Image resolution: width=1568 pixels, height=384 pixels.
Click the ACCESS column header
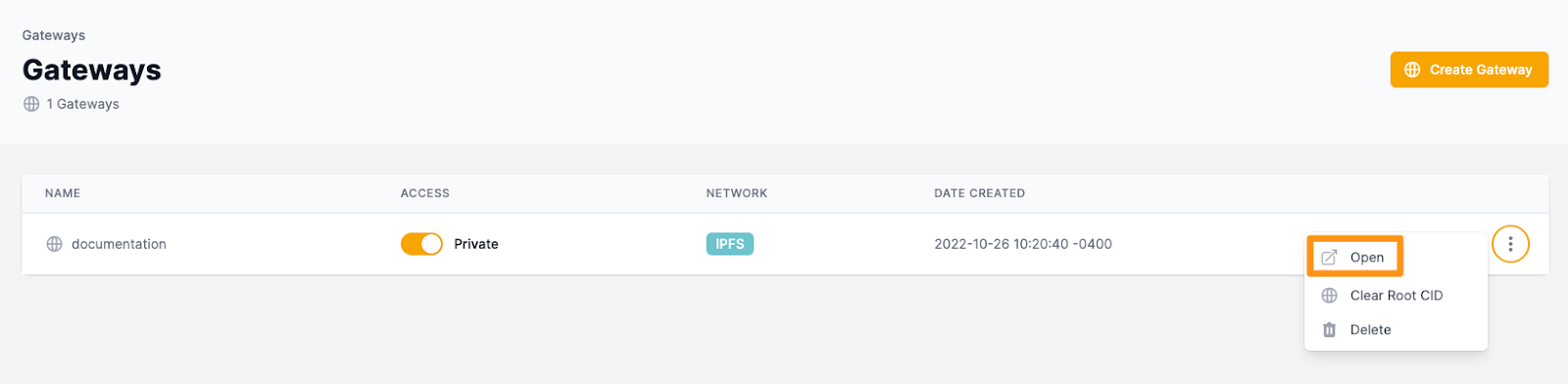click(x=424, y=193)
